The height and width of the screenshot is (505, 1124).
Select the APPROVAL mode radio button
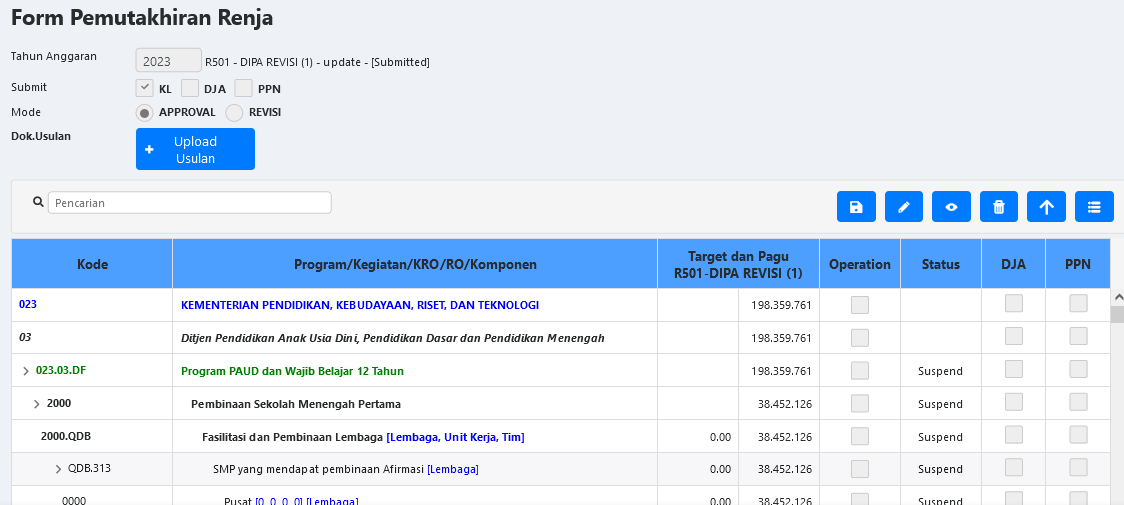pyautogui.click(x=145, y=113)
